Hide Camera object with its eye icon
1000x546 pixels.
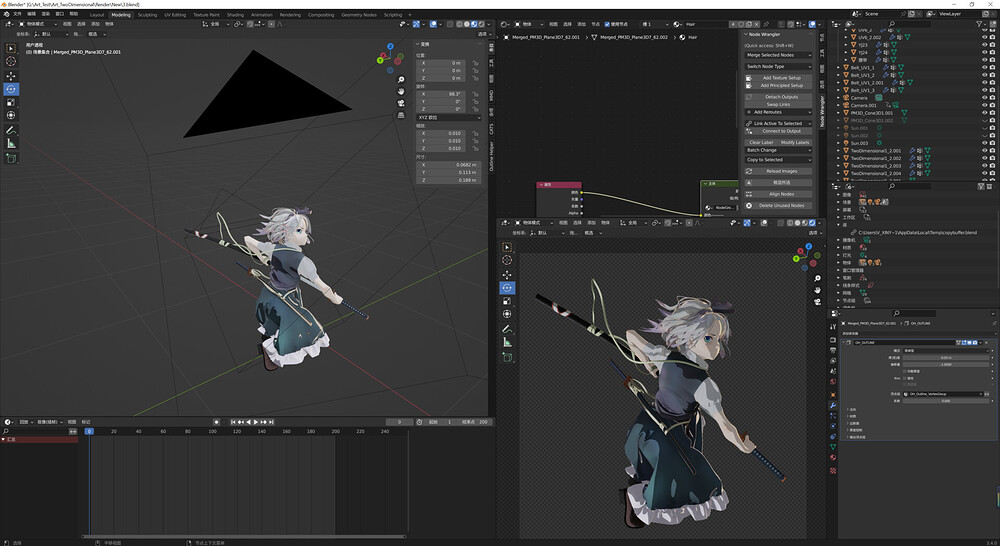[985, 98]
